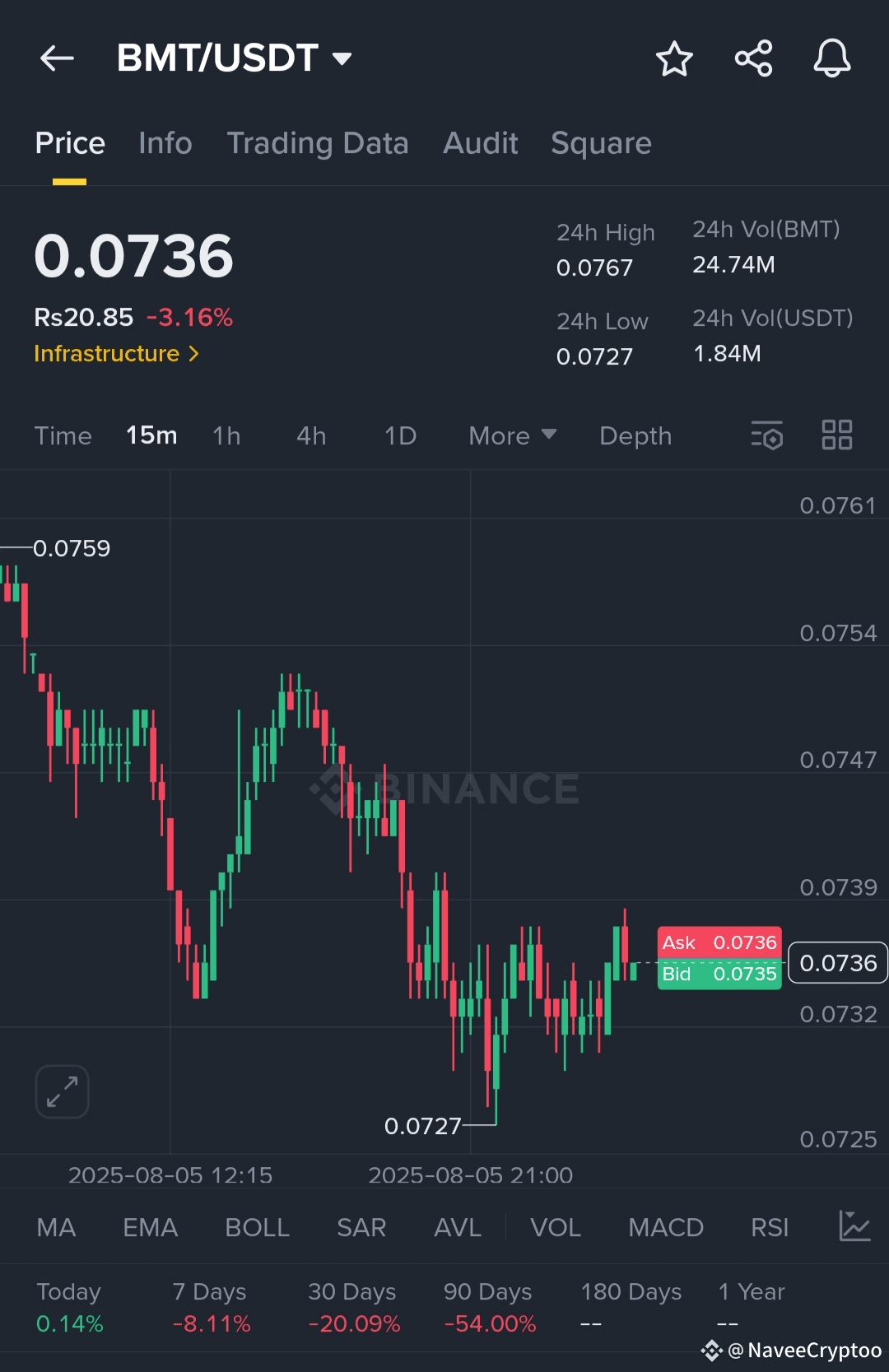Enable the MACD indicator
Image resolution: width=889 pixels, height=1372 pixels.
click(x=665, y=1227)
